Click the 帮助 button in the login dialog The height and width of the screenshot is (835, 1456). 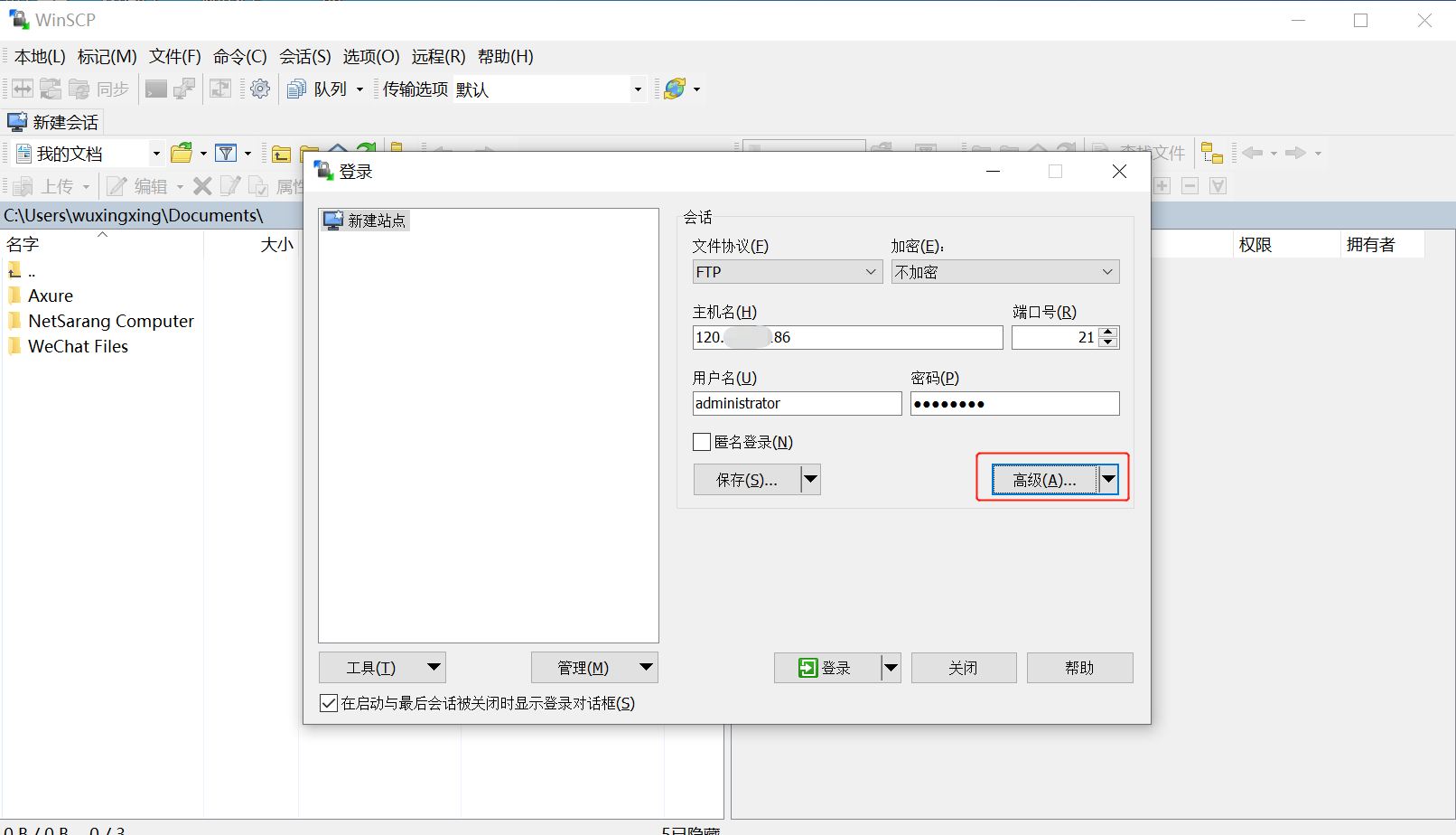1080,668
